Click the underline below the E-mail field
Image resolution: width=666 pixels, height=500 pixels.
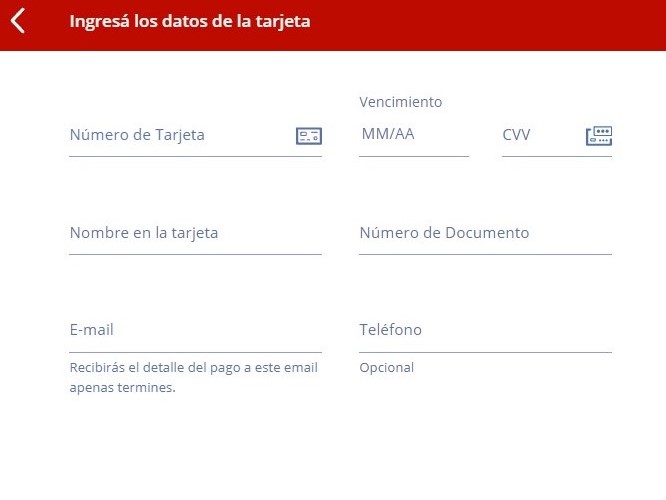click(195, 352)
